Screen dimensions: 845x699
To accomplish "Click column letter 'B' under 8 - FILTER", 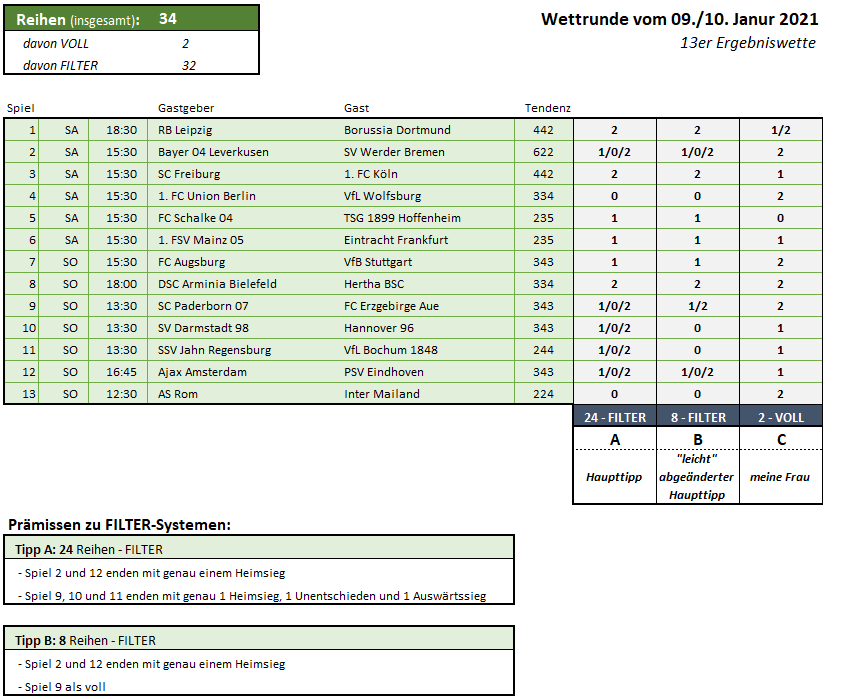I will [698, 440].
